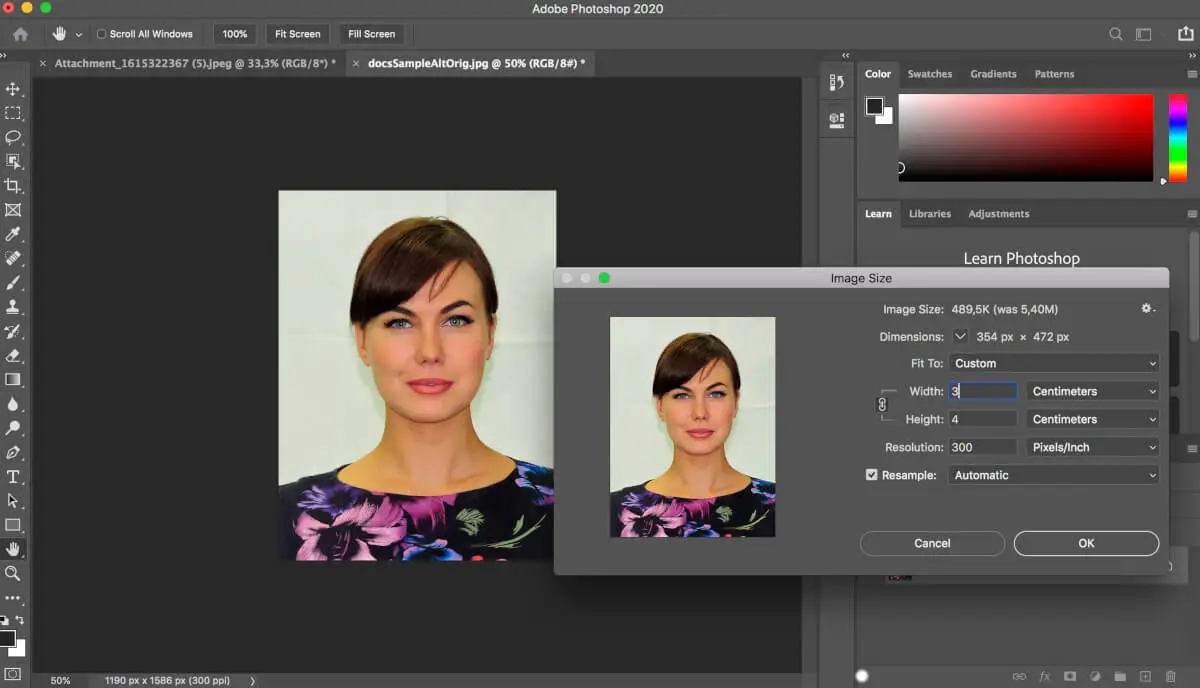This screenshot has height=688, width=1200.
Task: Open the Resolution Pixels/Inch dropdown
Action: click(x=1092, y=447)
